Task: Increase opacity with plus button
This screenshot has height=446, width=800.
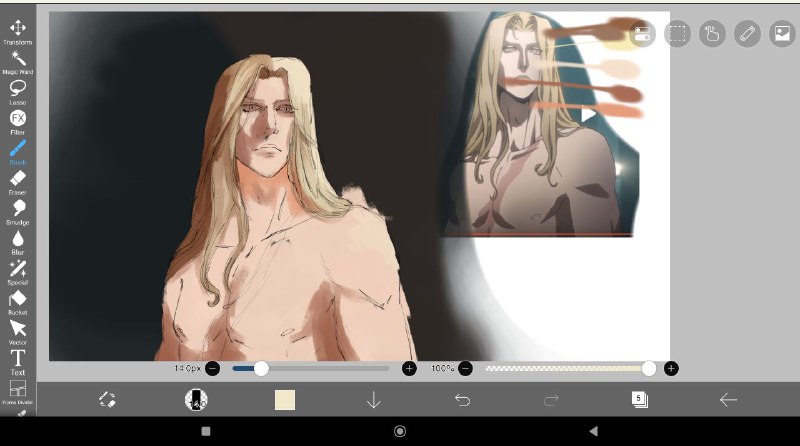Action: [x=671, y=368]
